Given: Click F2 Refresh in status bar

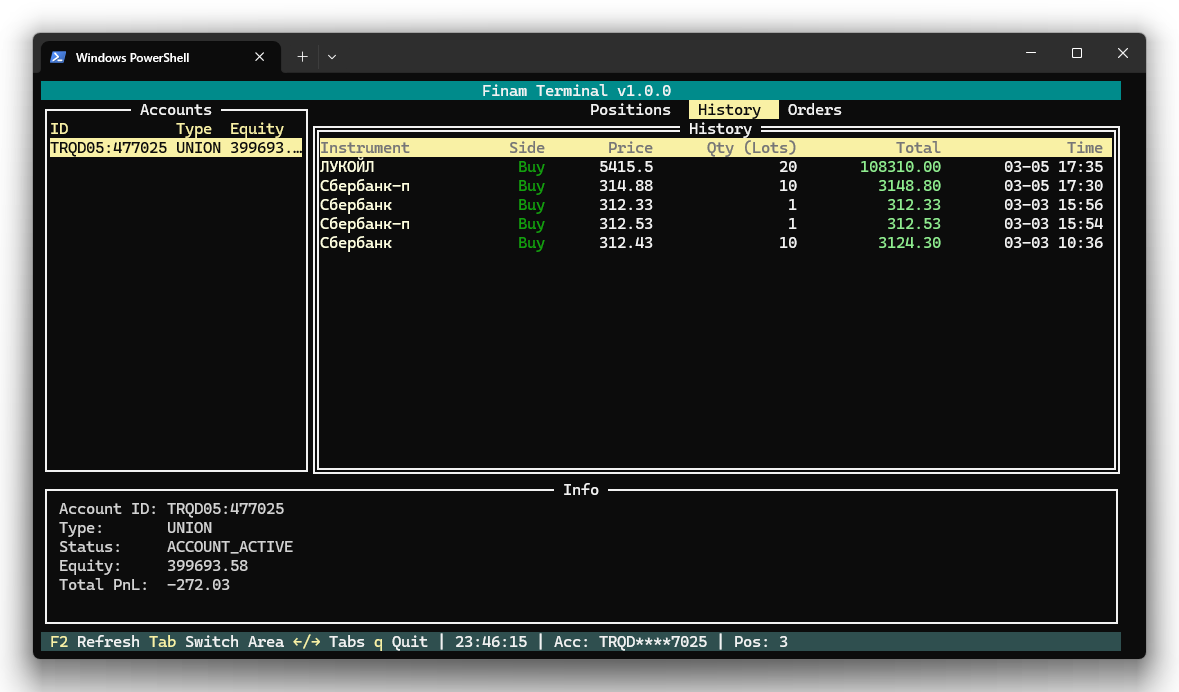Looking at the screenshot, I should coord(94,642).
